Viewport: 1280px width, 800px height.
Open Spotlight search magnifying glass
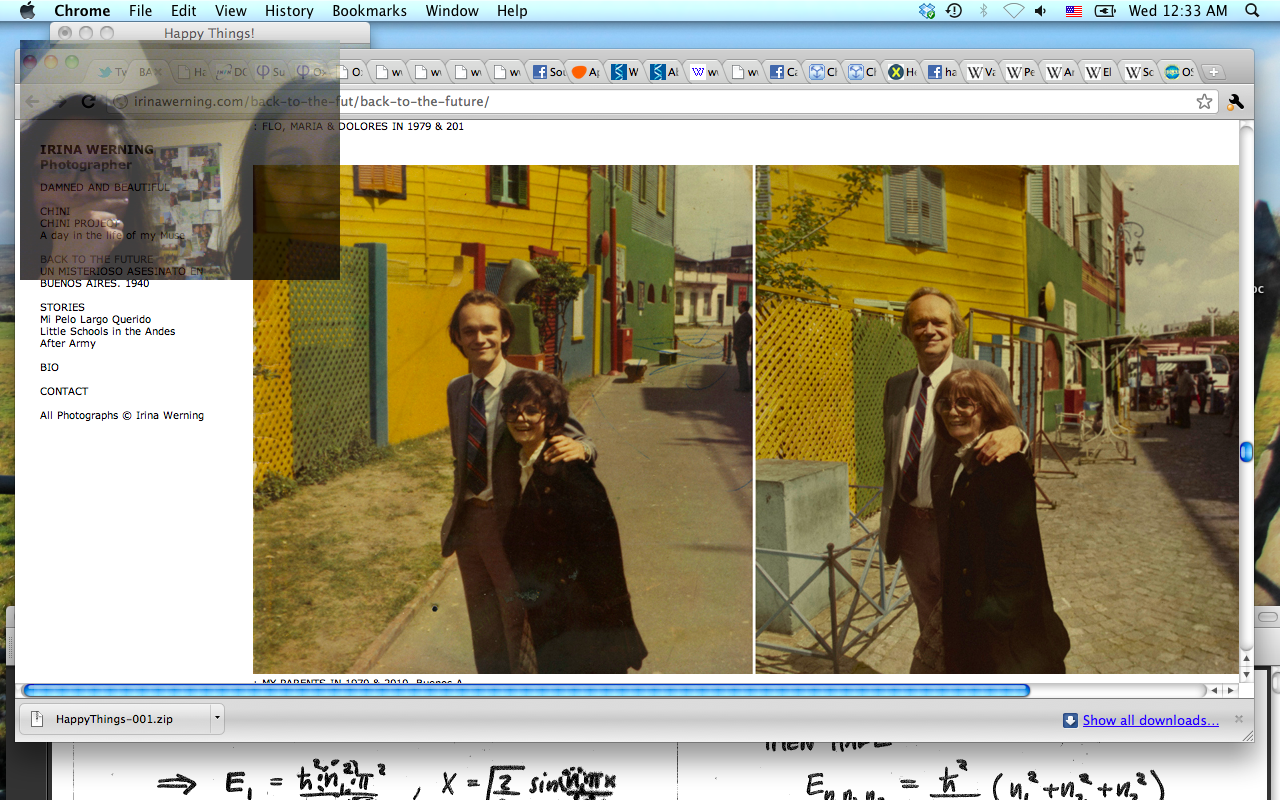point(1252,11)
